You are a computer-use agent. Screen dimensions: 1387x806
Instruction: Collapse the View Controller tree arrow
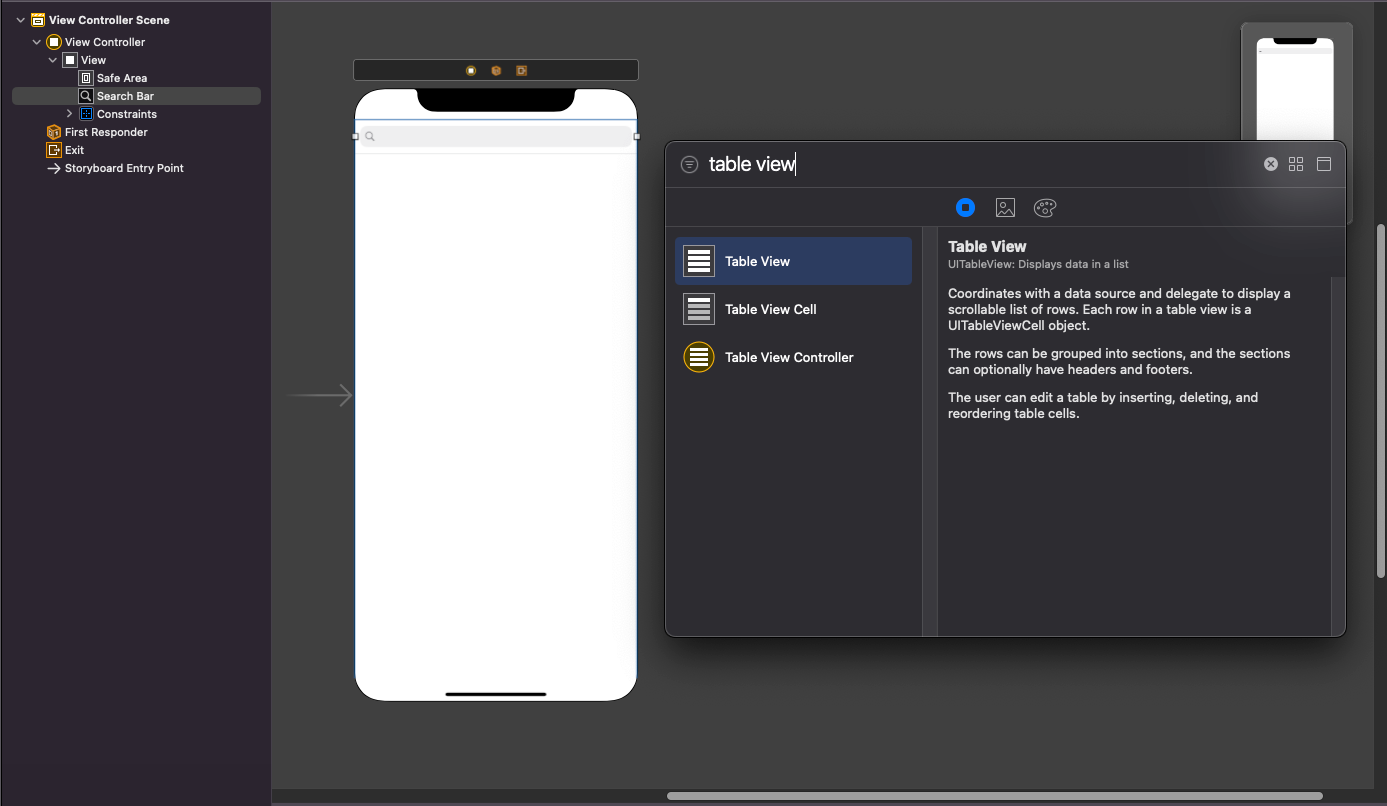(37, 42)
